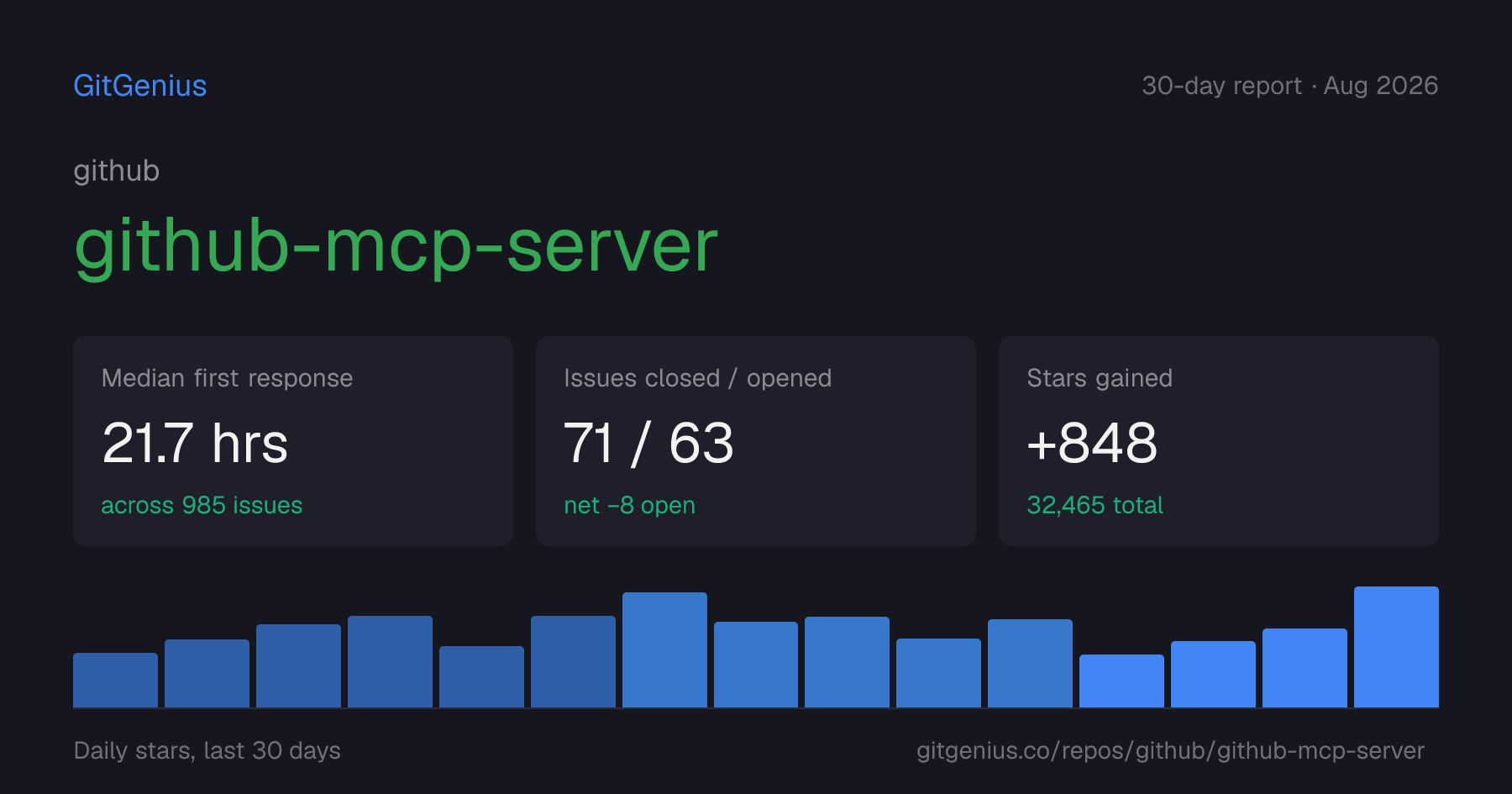Select the "71 / 63" value
The height and width of the screenshot is (794, 1512).
[649, 443]
